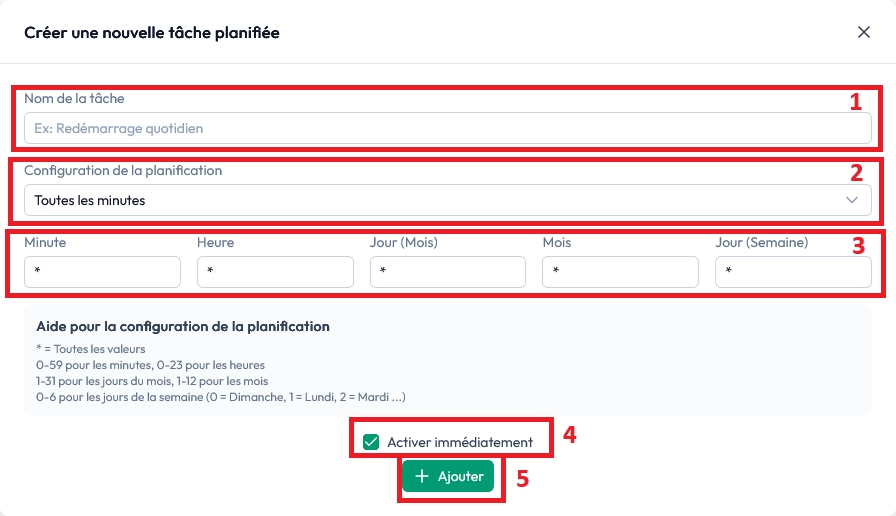Click the plus icon on Ajouter

click(x=422, y=477)
